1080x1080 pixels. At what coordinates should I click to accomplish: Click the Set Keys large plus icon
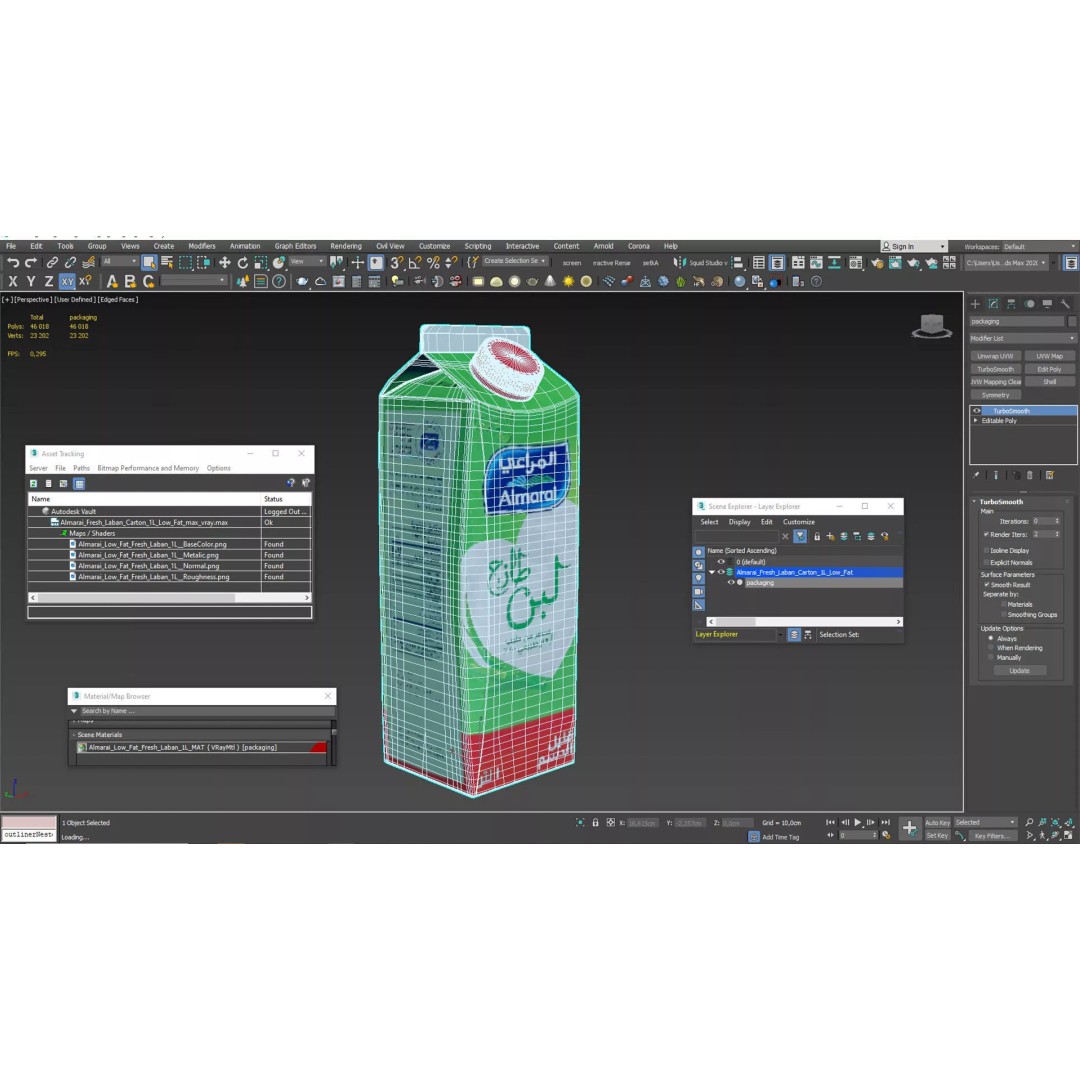[x=909, y=828]
